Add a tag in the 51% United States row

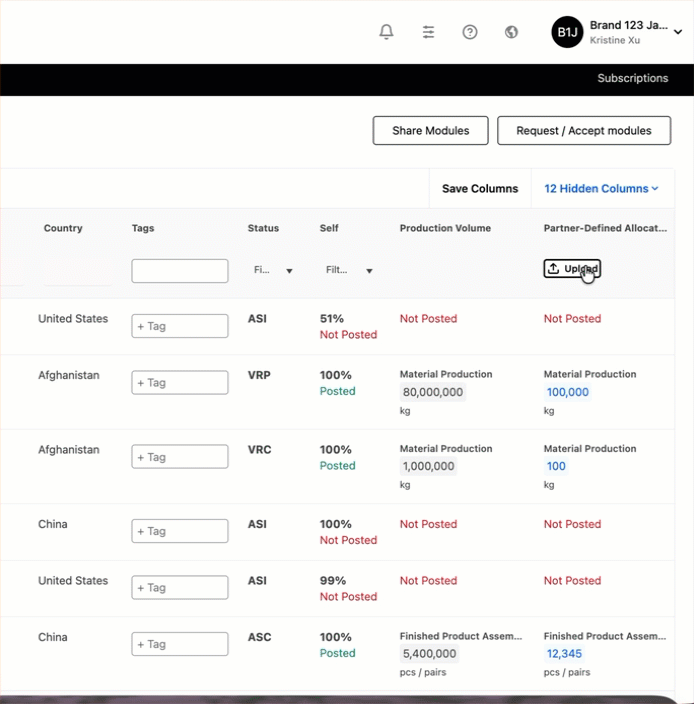coord(180,326)
